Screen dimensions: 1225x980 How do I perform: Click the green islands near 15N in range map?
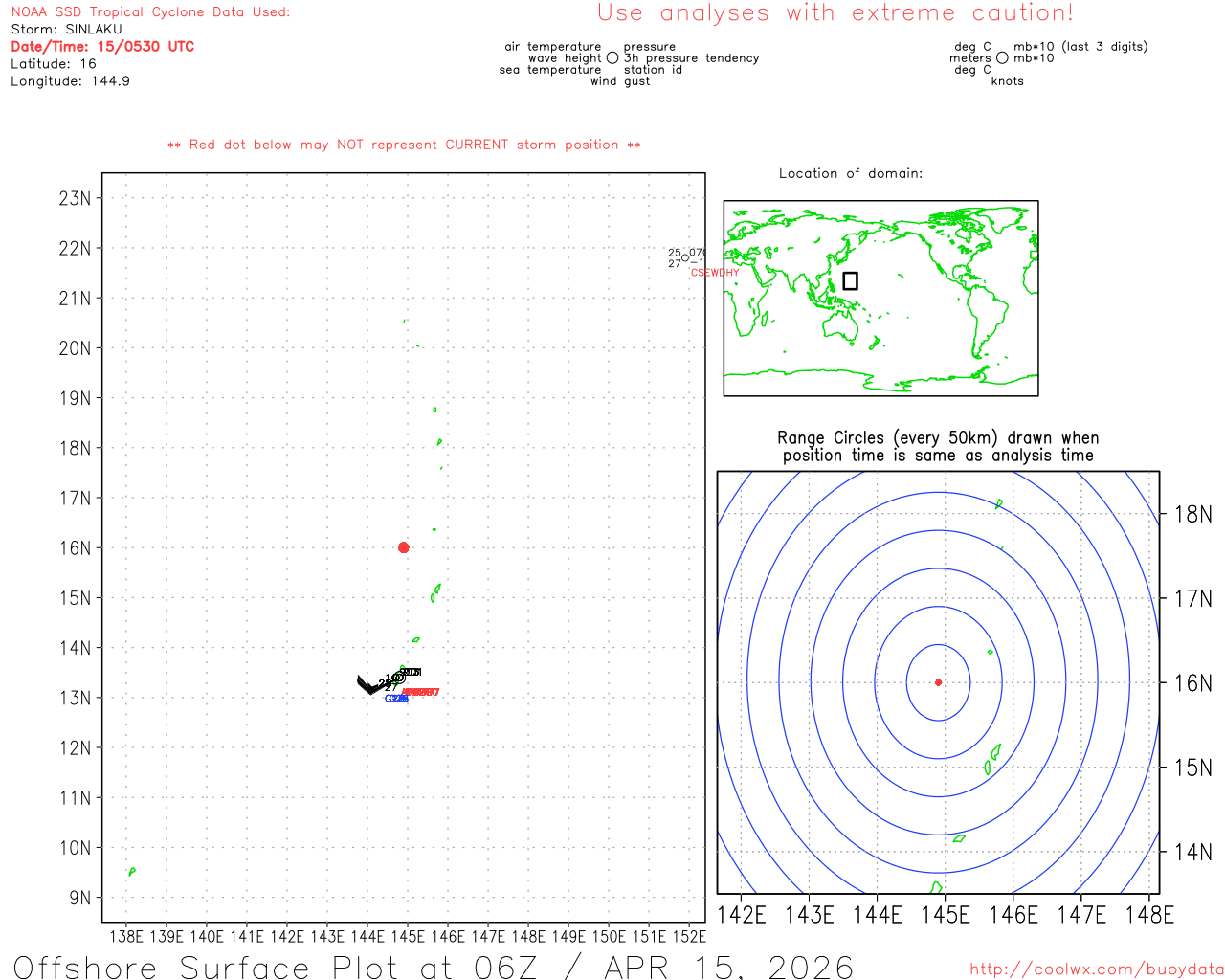(x=992, y=760)
